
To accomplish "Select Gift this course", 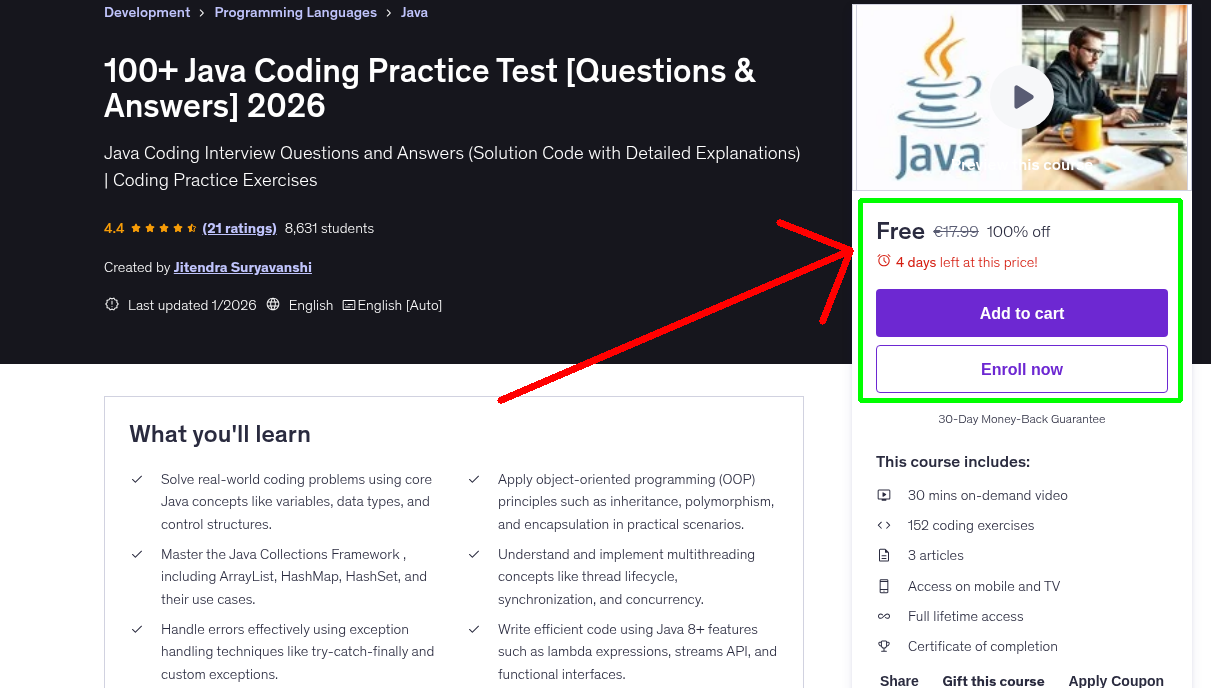I will (x=993, y=680).
